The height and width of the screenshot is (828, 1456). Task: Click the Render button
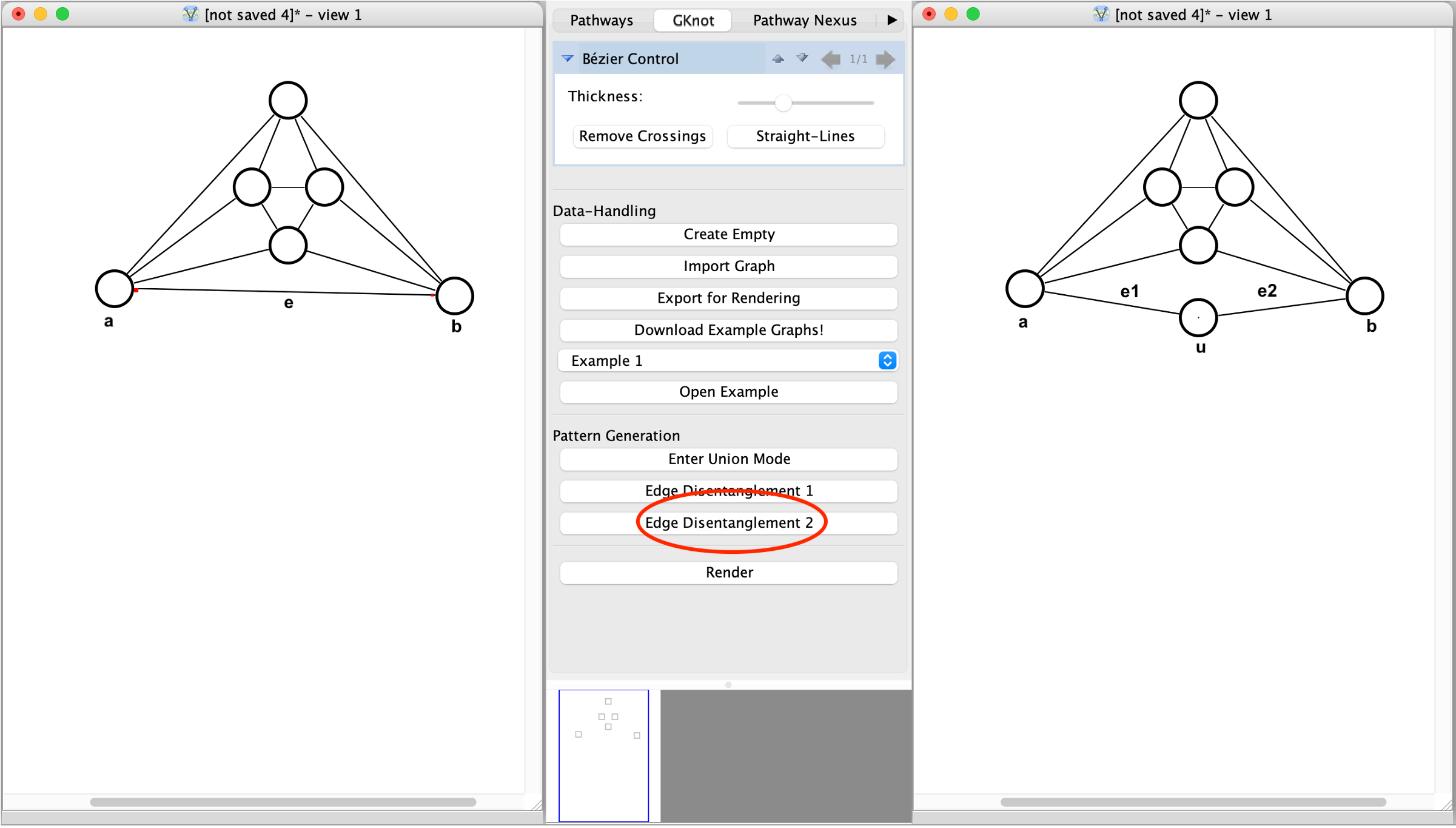pyautogui.click(x=728, y=573)
